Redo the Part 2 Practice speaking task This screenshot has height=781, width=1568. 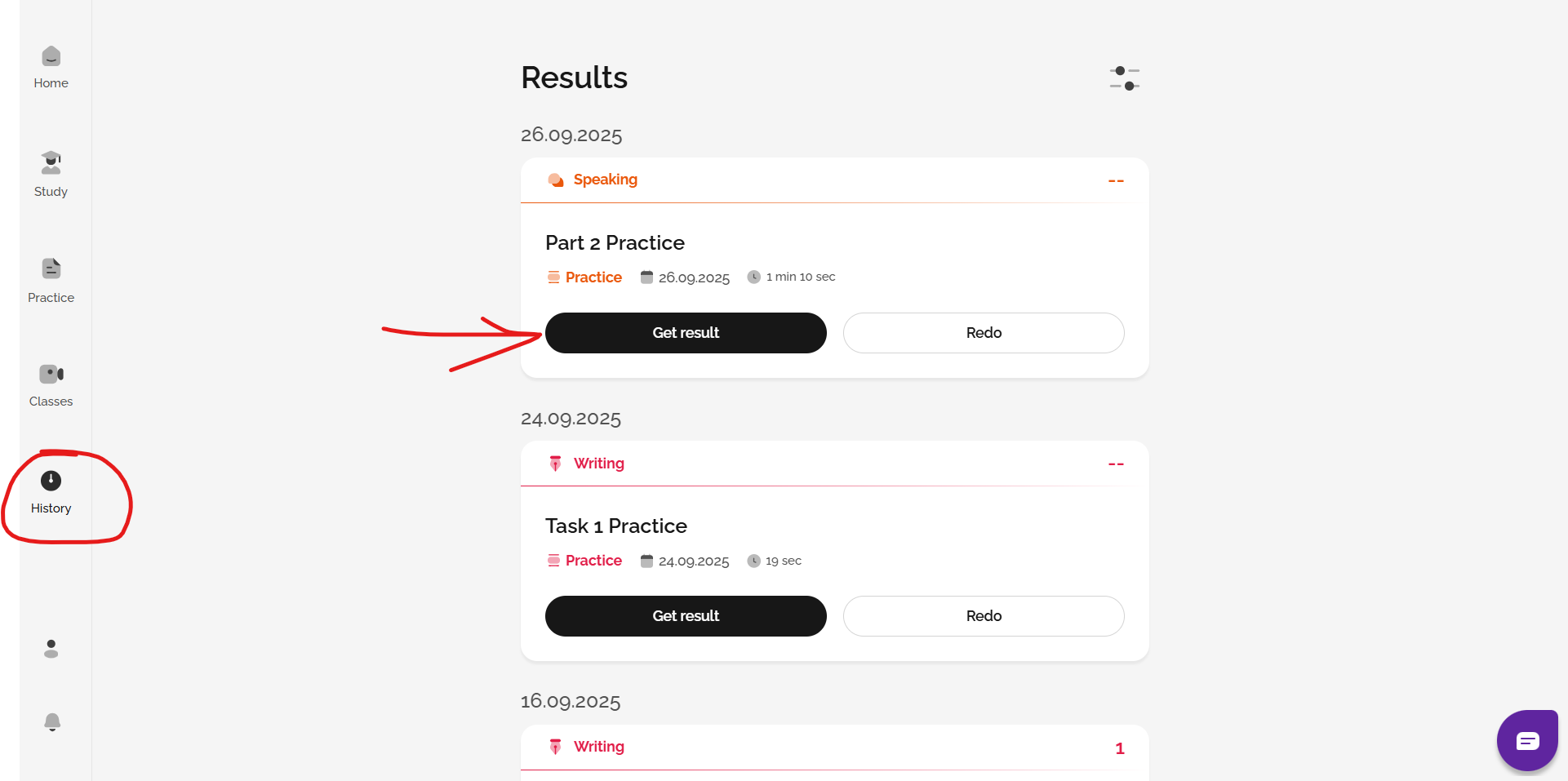983,333
